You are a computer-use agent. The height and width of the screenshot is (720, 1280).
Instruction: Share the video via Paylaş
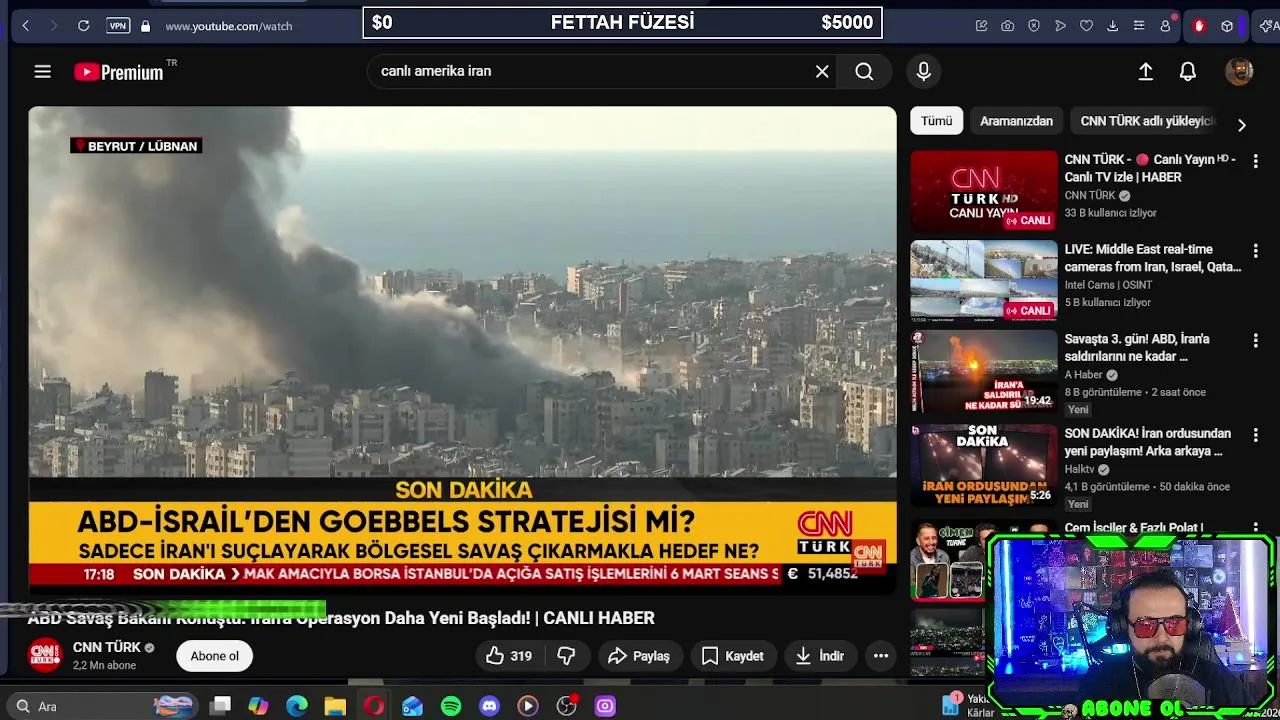pos(638,656)
